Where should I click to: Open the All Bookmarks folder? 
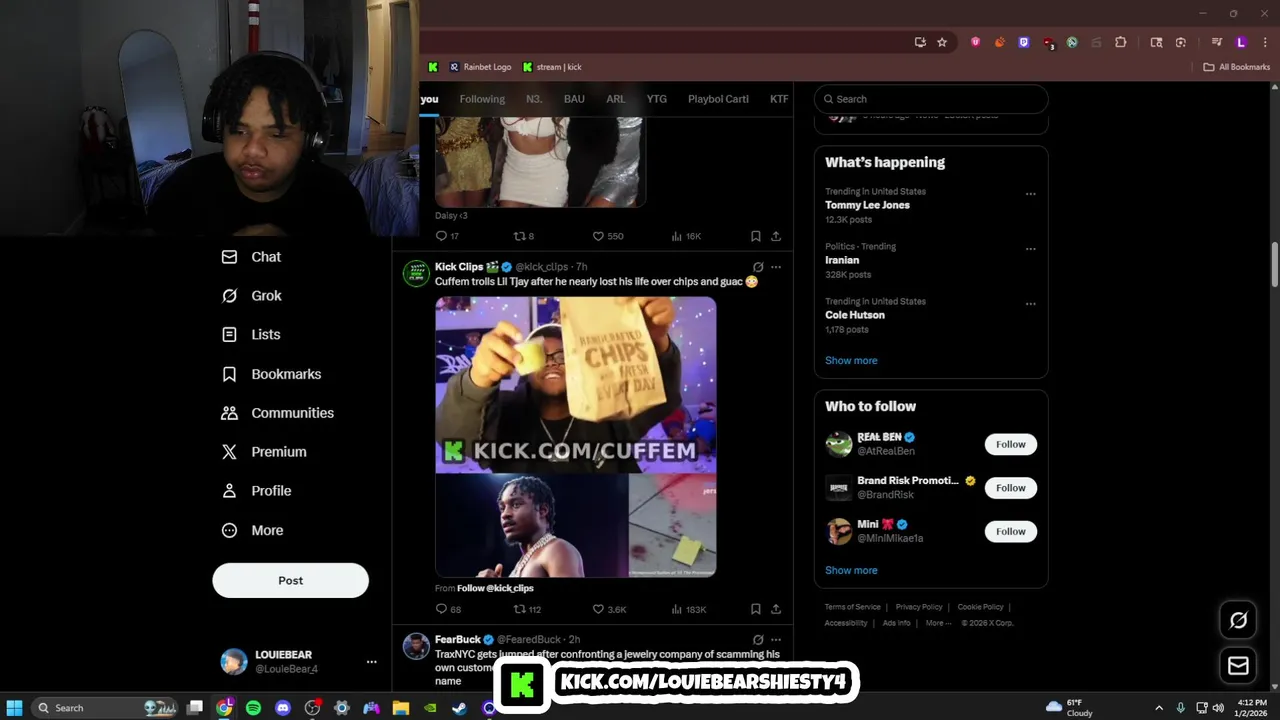point(1236,67)
